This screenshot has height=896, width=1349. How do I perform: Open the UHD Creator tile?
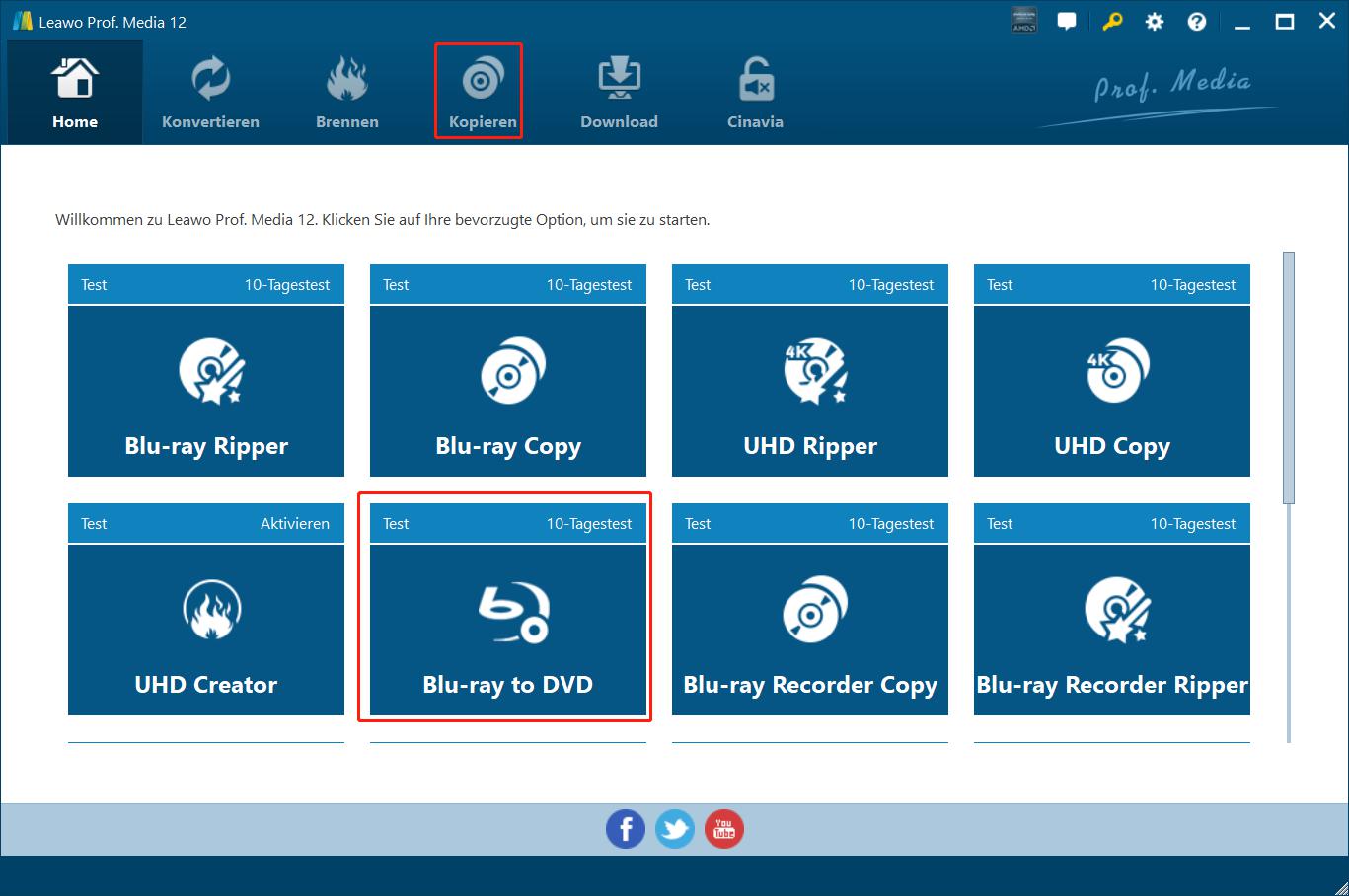click(x=206, y=630)
